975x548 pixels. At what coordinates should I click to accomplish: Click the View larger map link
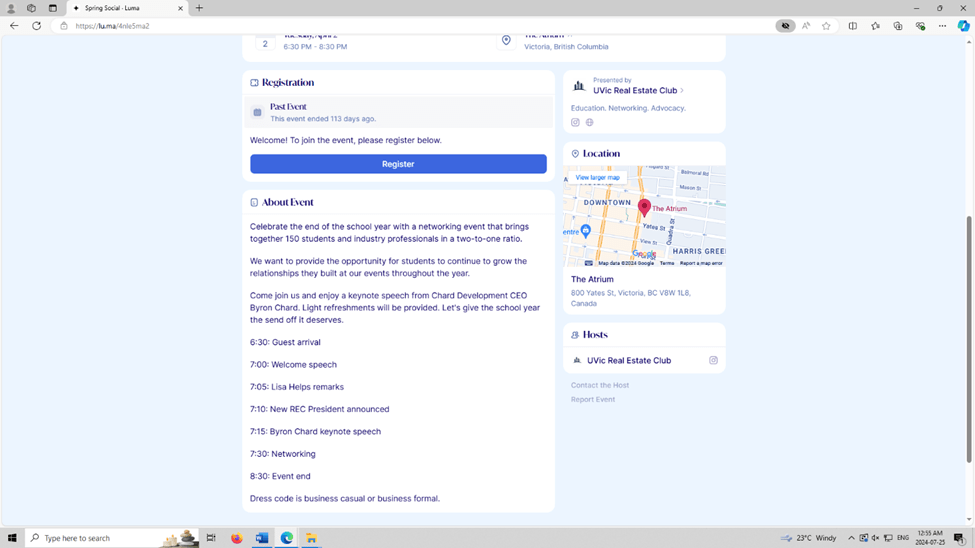pyautogui.click(x=597, y=177)
